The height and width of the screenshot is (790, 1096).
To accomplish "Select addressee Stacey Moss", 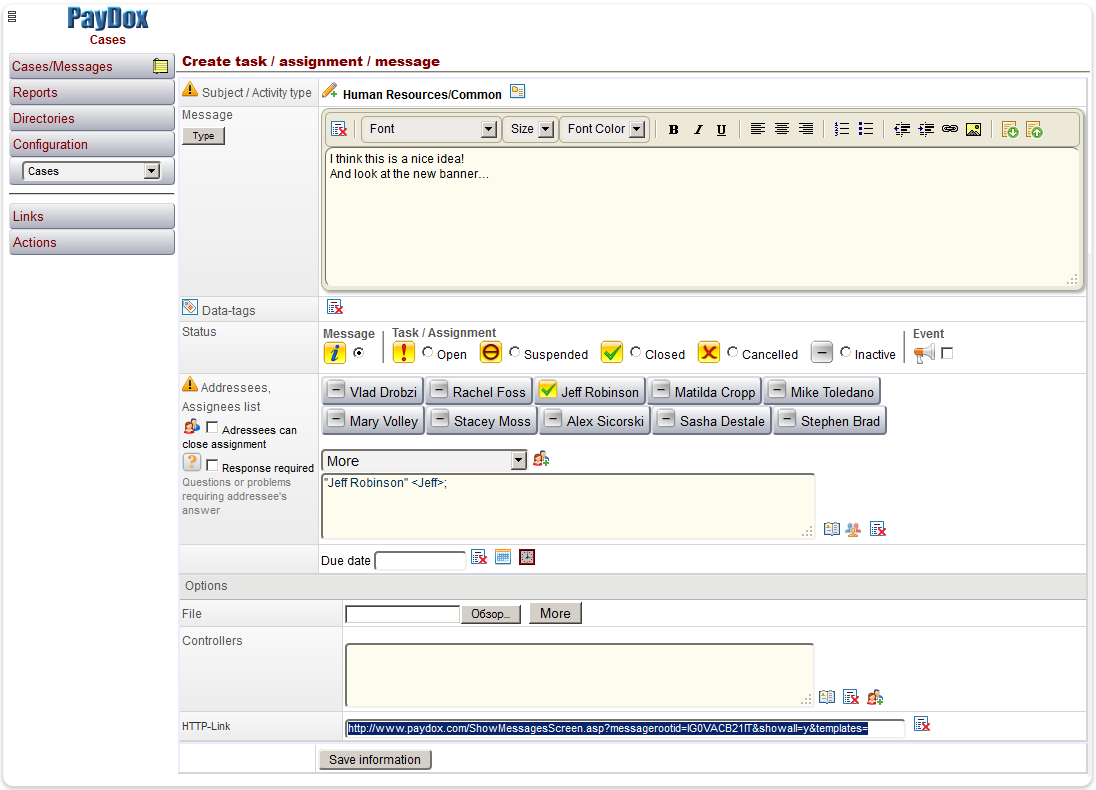I will (482, 421).
